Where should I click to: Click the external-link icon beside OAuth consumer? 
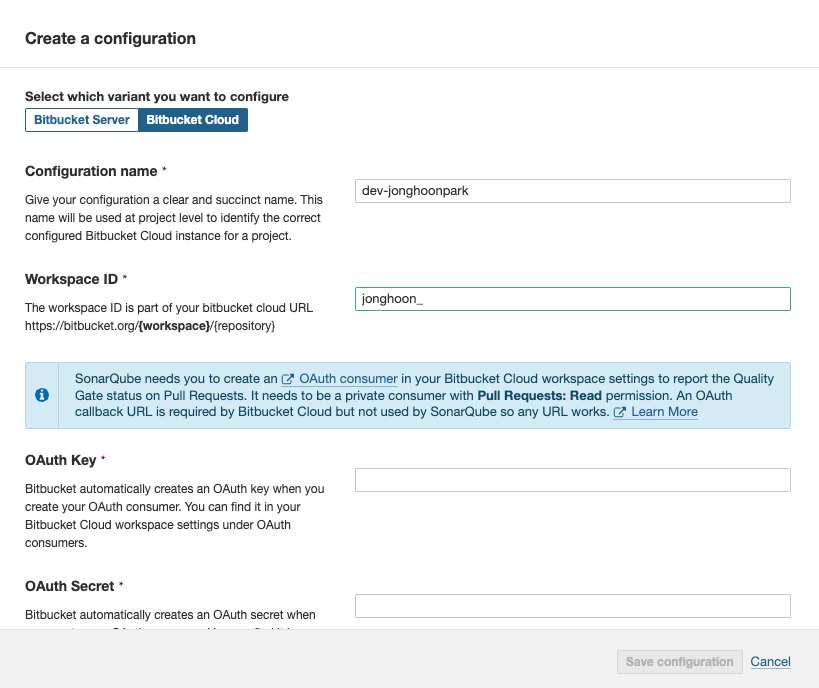[288, 379]
